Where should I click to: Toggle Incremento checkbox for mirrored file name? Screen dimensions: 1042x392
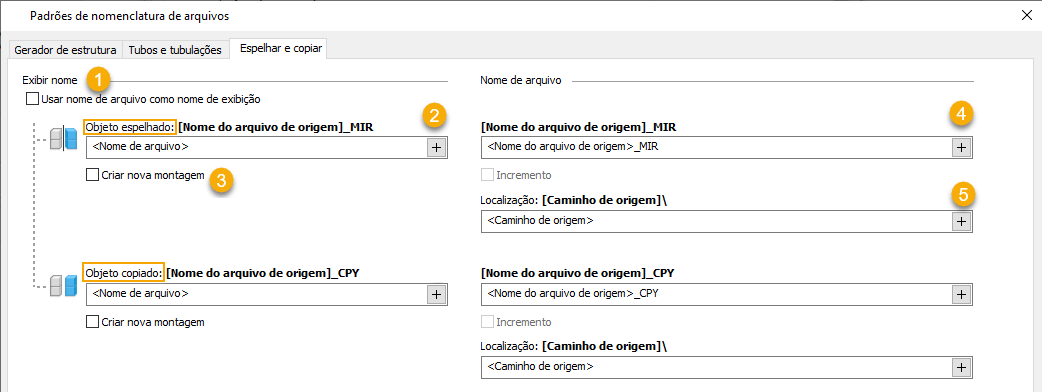click(487, 176)
